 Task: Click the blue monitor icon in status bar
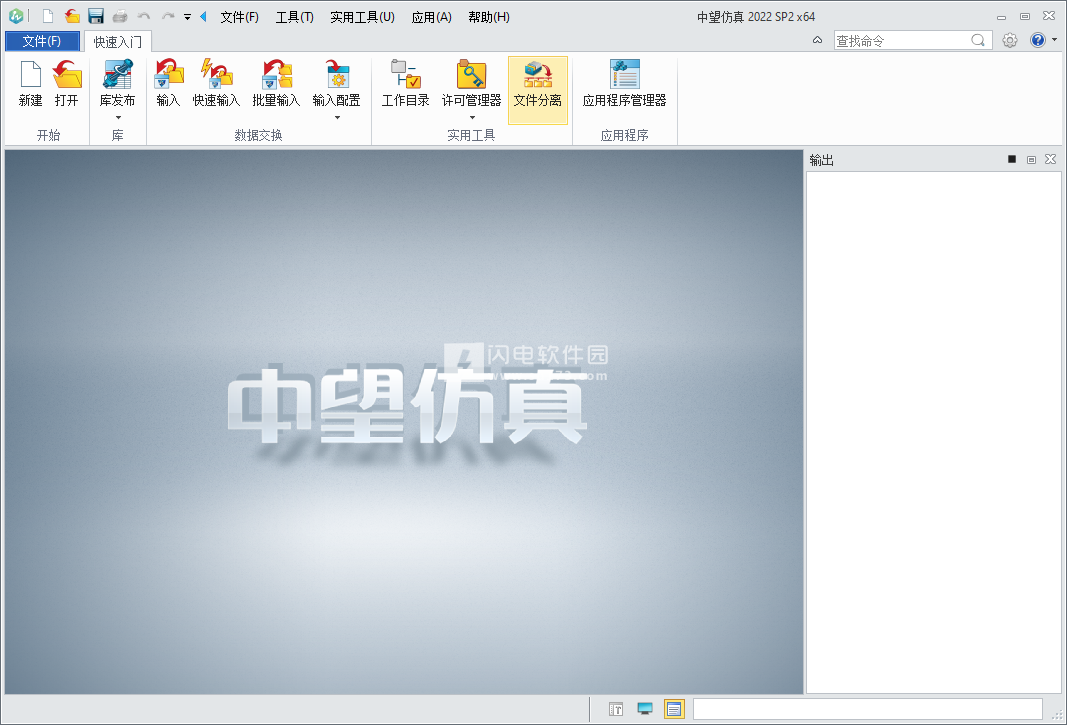point(645,709)
